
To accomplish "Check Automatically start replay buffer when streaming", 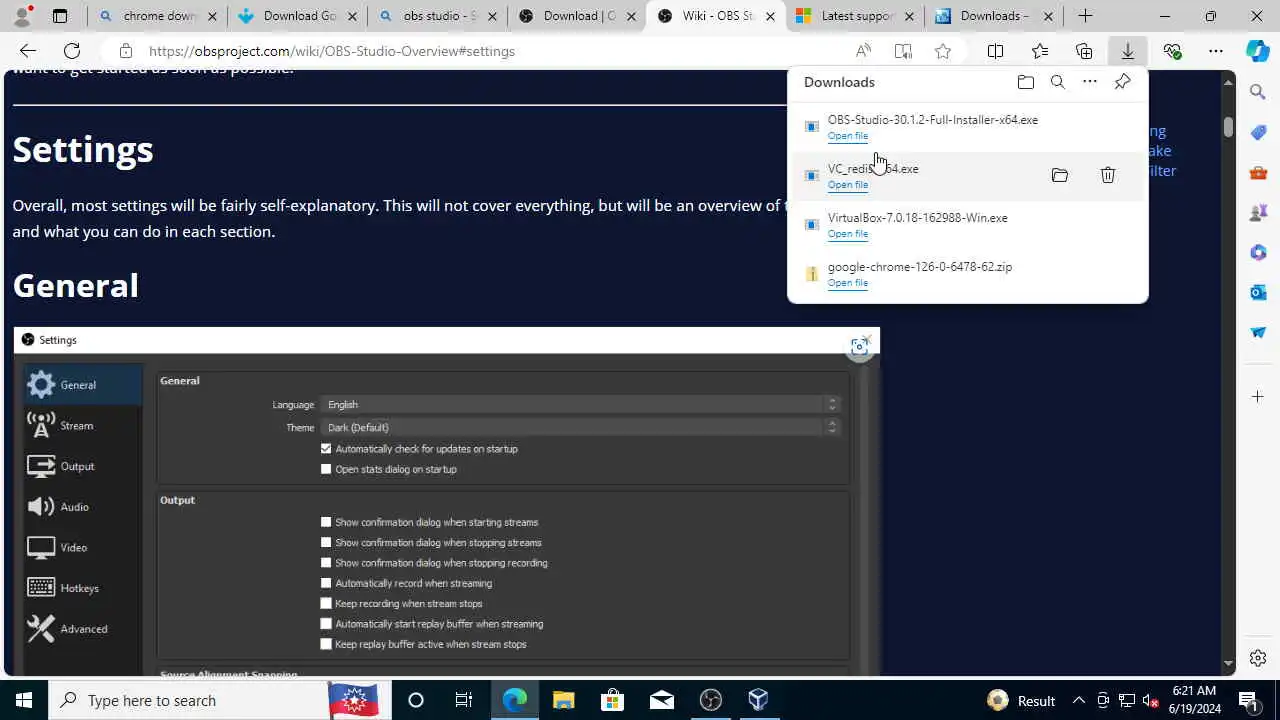I will point(326,624).
